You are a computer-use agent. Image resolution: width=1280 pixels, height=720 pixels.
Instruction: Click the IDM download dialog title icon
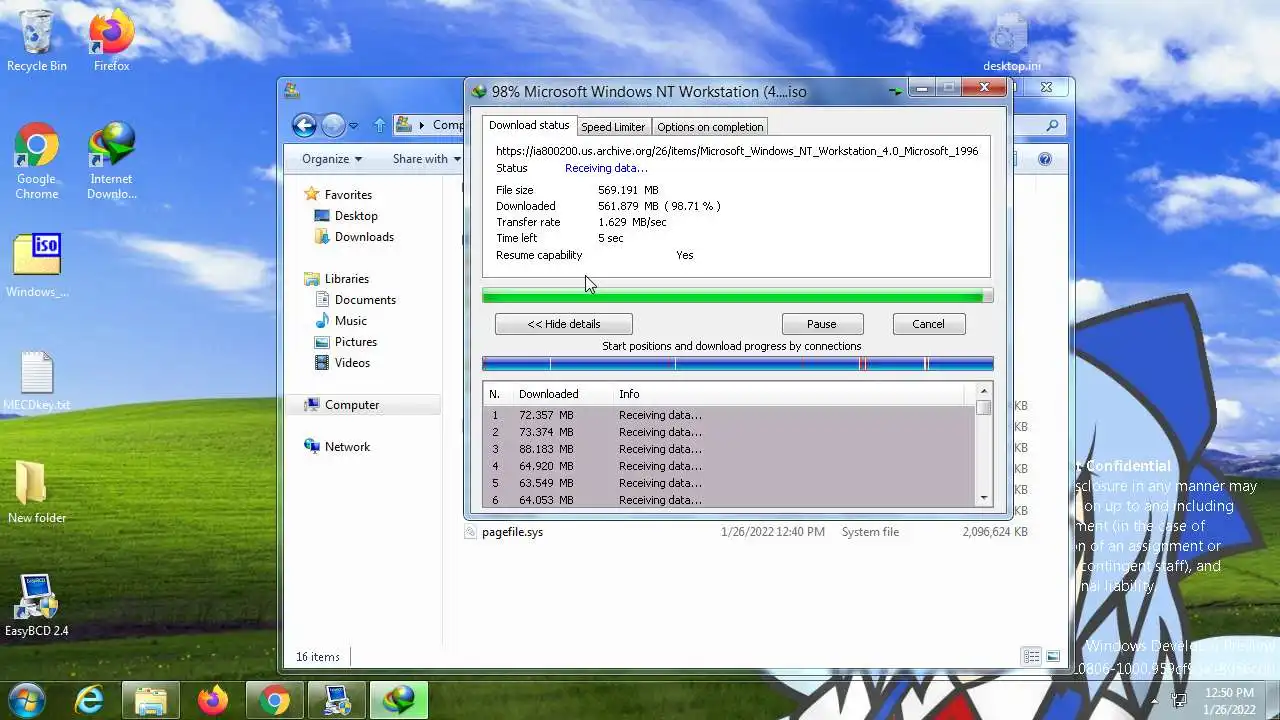pyautogui.click(x=479, y=91)
